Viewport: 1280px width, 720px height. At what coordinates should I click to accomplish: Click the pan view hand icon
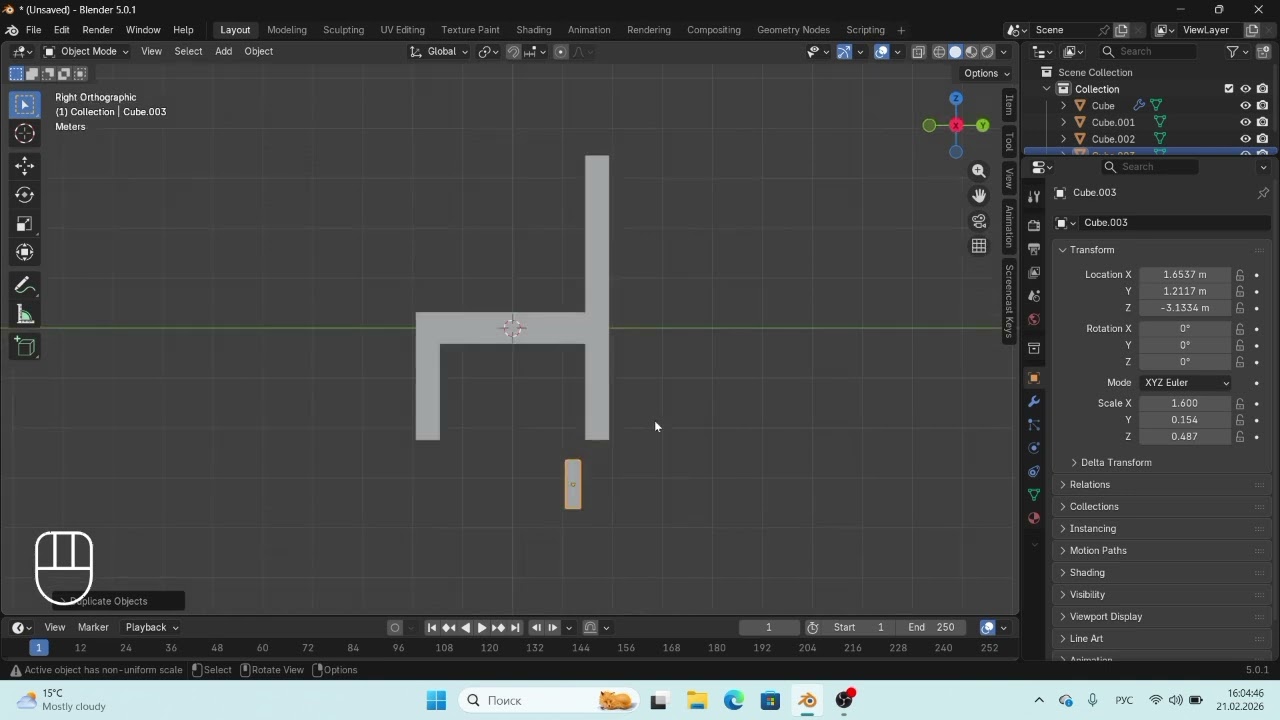[979, 196]
